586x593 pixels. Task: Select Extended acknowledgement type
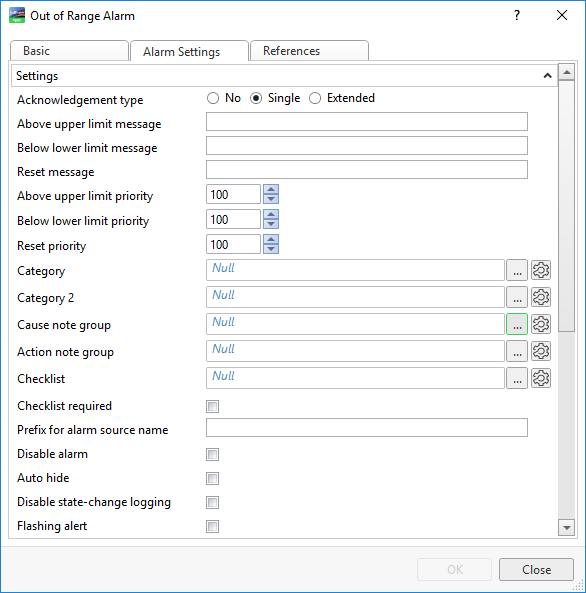(x=315, y=98)
